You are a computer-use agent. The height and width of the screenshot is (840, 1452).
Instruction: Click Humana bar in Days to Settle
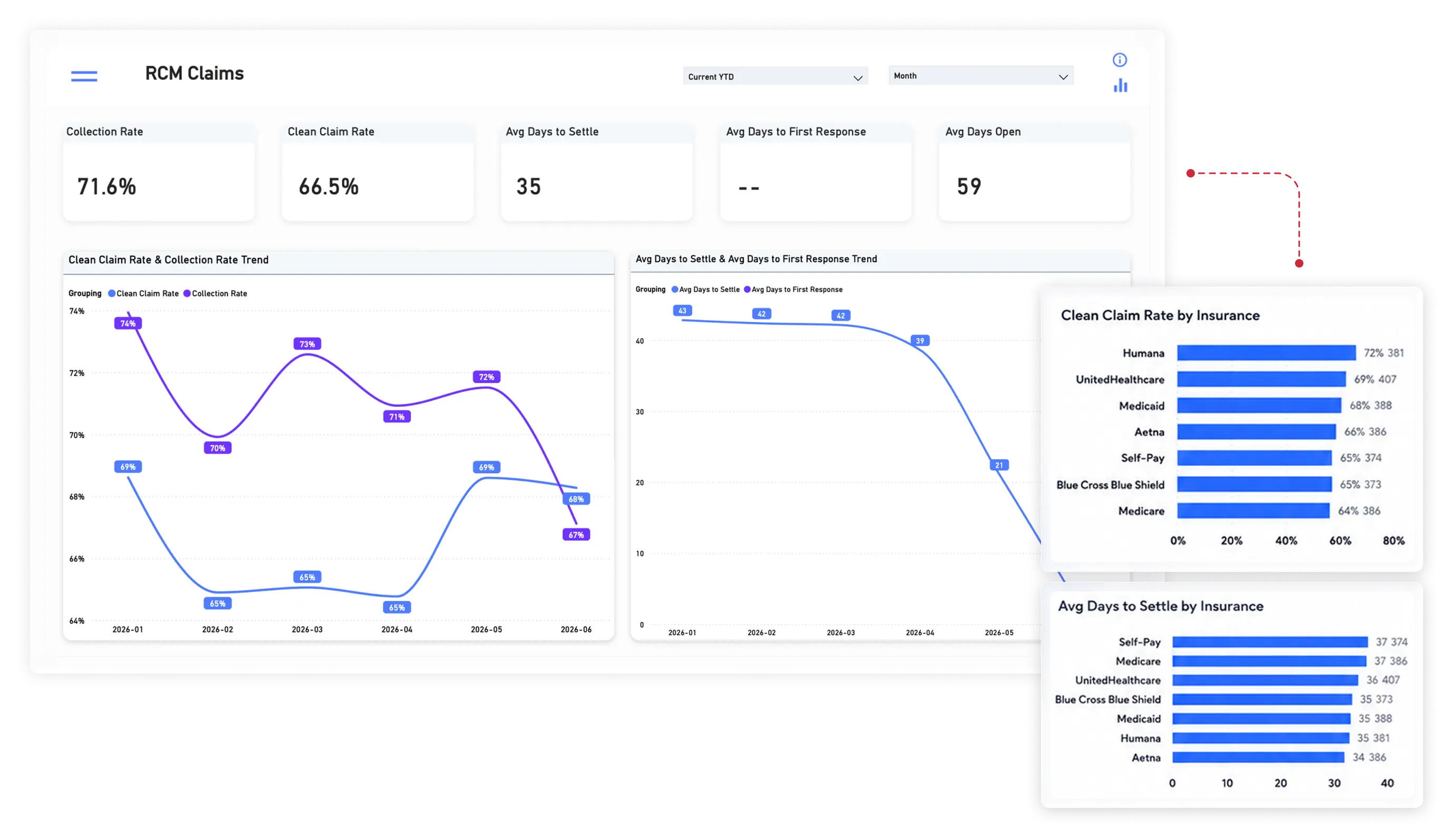[x=1261, y=738]
